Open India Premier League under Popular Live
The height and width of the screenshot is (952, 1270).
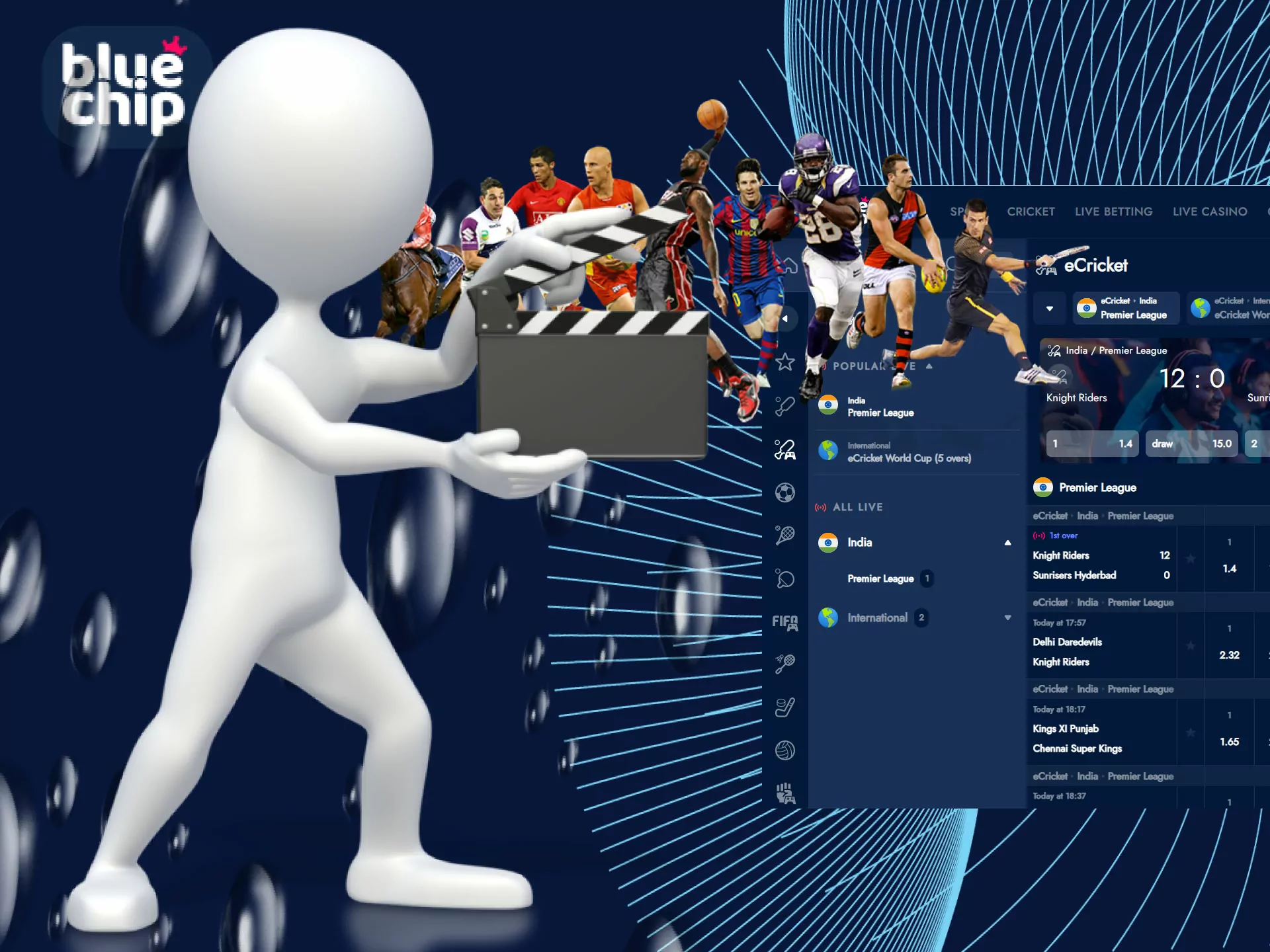[917, 407]
